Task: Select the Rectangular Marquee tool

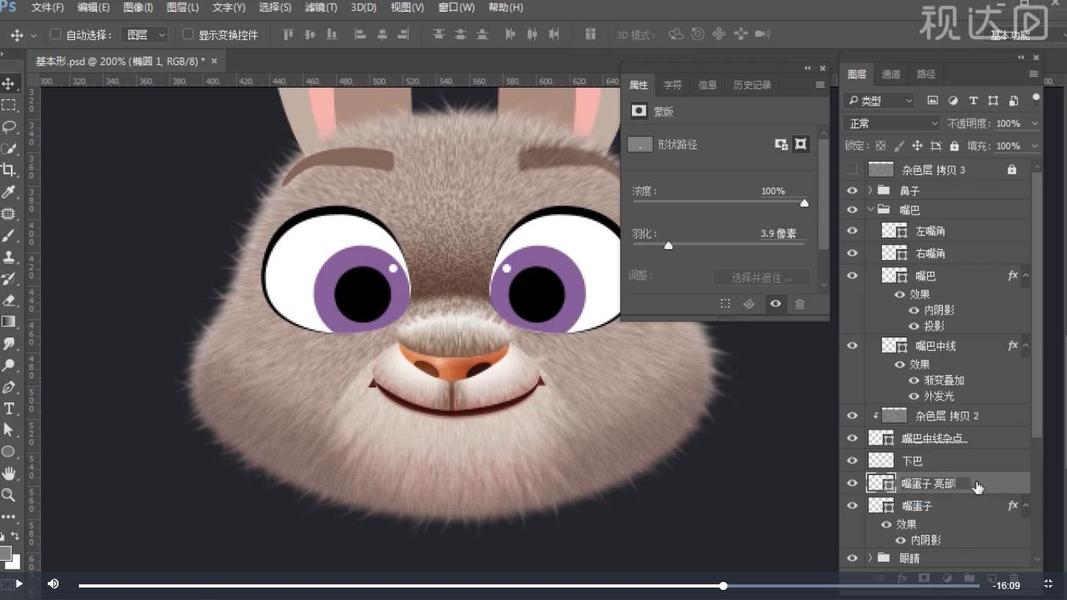Action: (x=9, y=105)
